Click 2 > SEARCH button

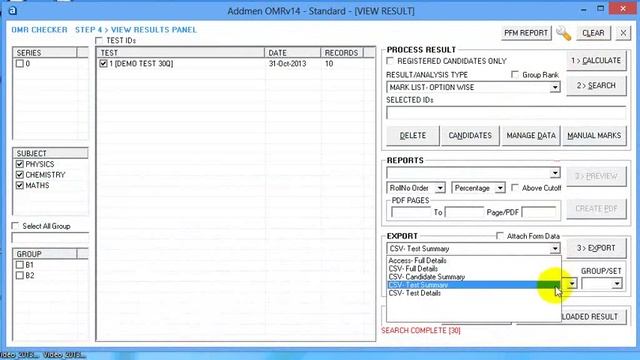[x=596, y=86]
